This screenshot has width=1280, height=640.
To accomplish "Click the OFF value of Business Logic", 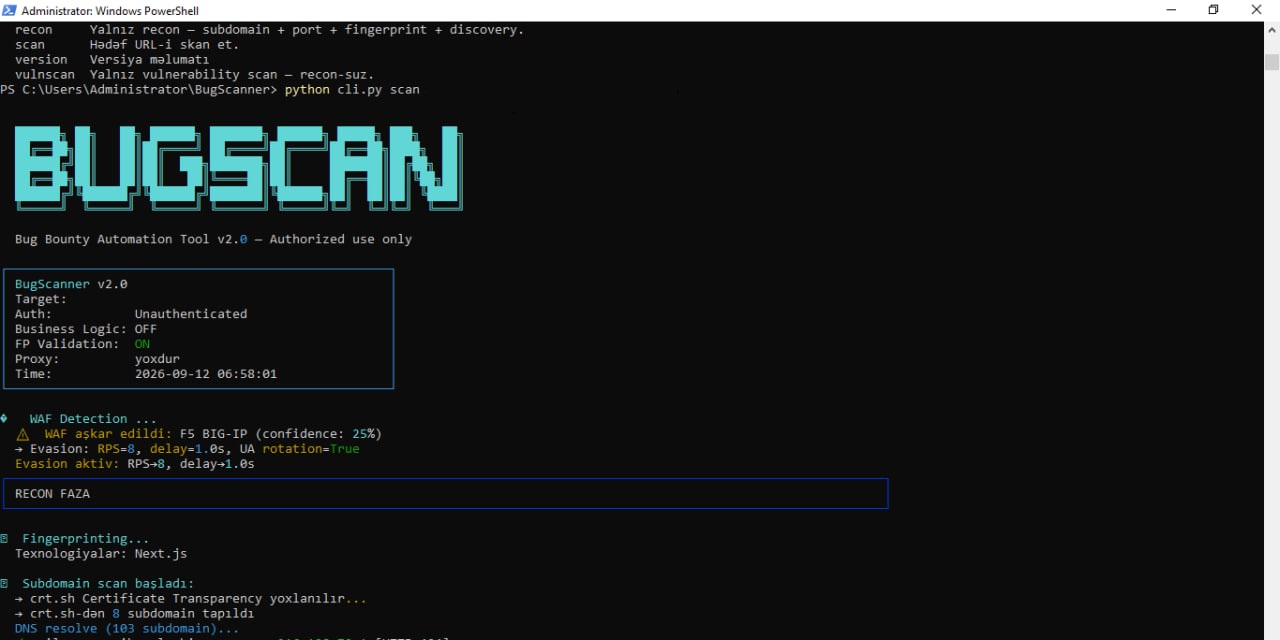I will pyautogui.click(x=146, y=329).
